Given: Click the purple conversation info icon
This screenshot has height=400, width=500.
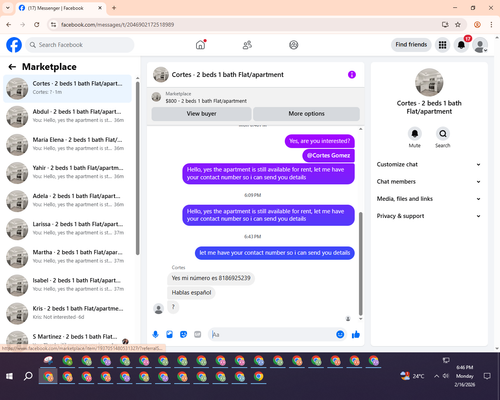Looking at the screenshot, I should 352,75.
